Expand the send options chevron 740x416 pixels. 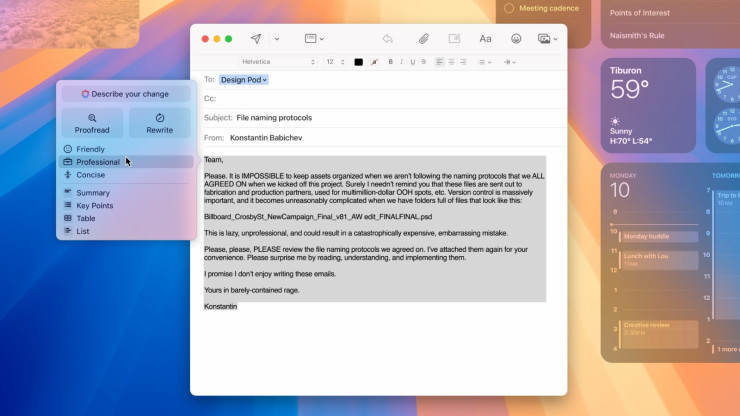[277, 39]
